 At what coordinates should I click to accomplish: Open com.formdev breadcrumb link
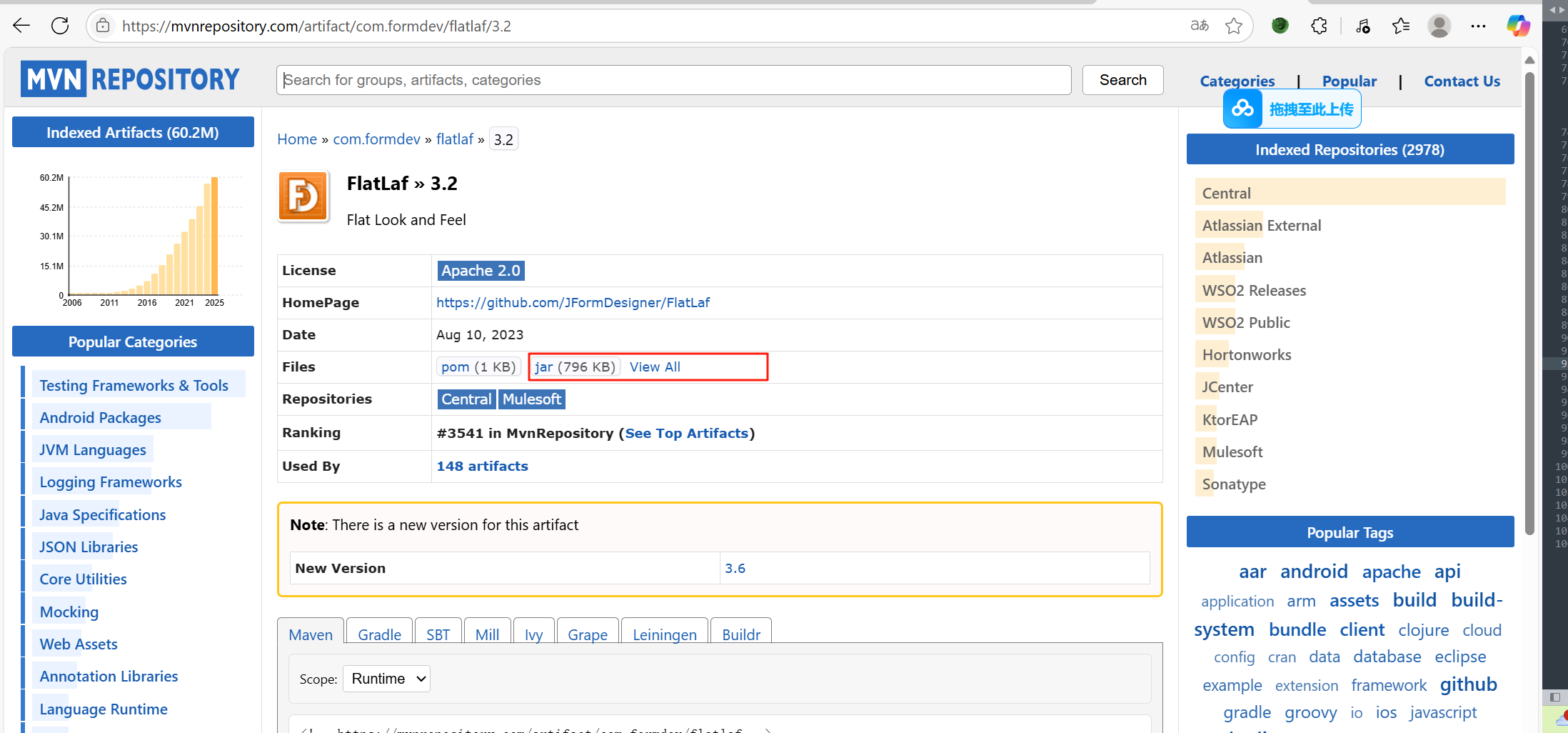pyautogui.click(x=376, y=139)
